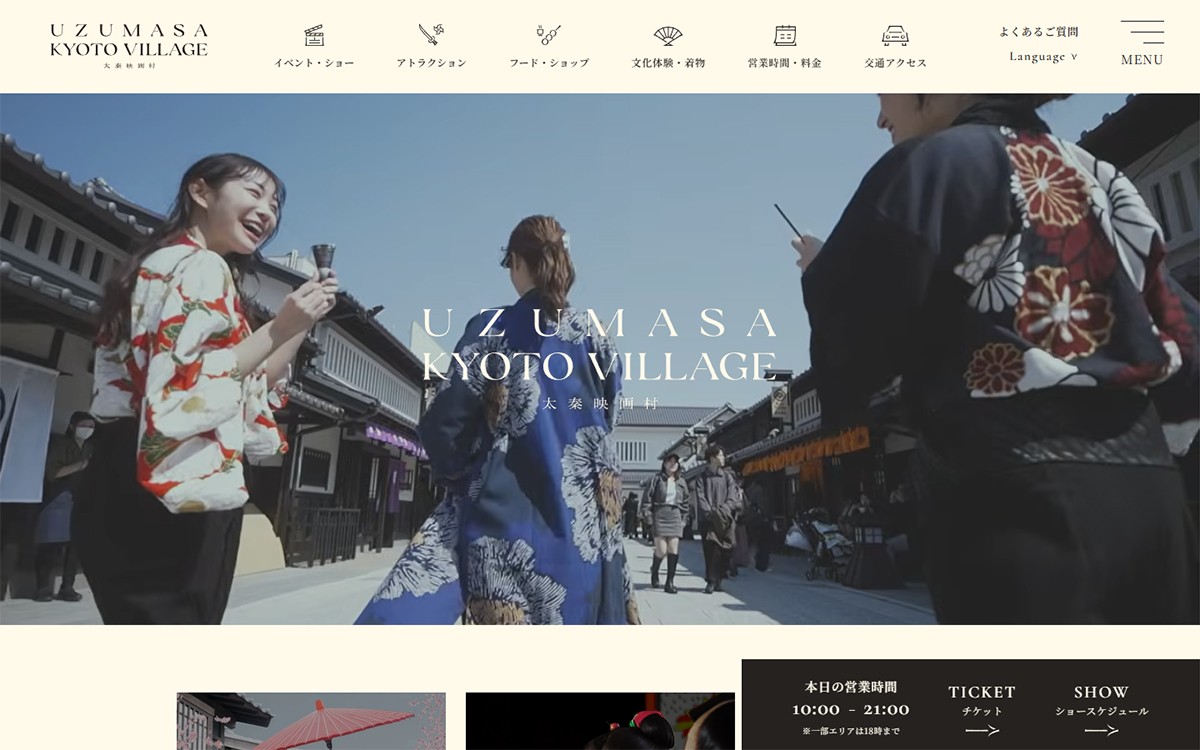Click the arrow under SHOW schedule
The width and height of the screenshot is (1200, 750).
[1101, 731]
